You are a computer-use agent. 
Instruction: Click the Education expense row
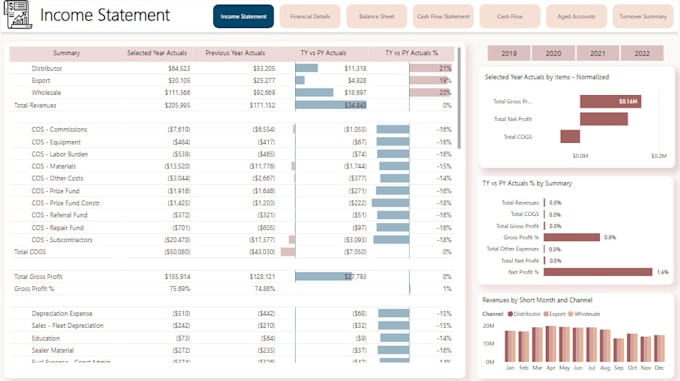coord(232,339)
